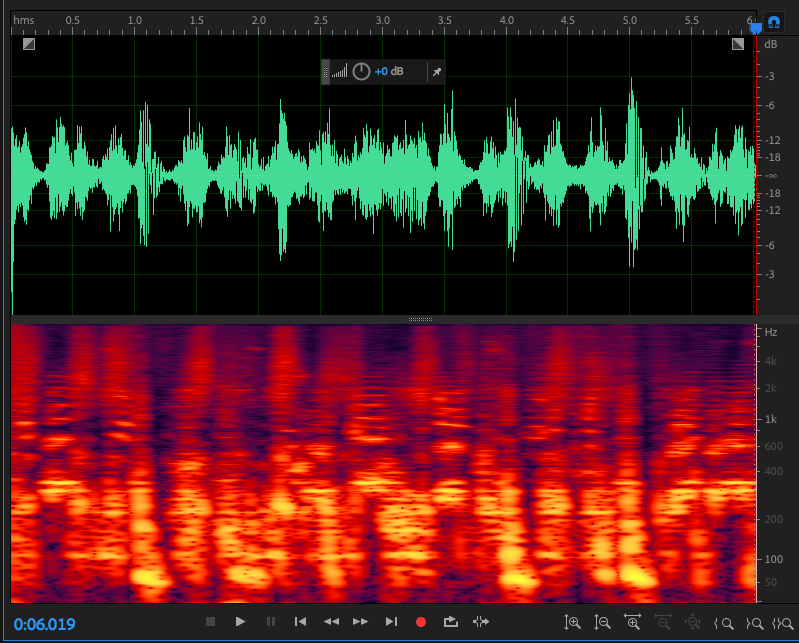Click the 0:06.019 timecode display
The image size is (799, 643).
(44, 624)
